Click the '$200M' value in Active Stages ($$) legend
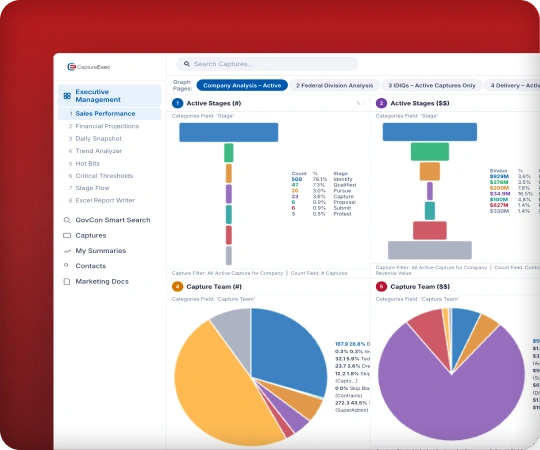This screenshot has width=540, height=450. click(x=499, y=188)
